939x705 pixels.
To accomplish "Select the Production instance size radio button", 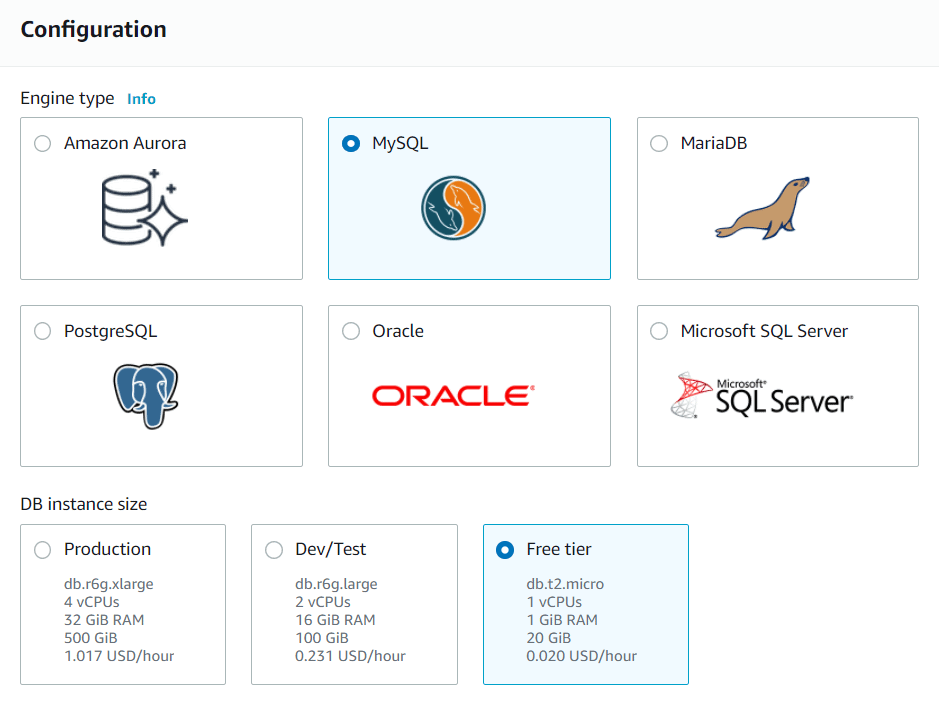I will pos(42,550).
